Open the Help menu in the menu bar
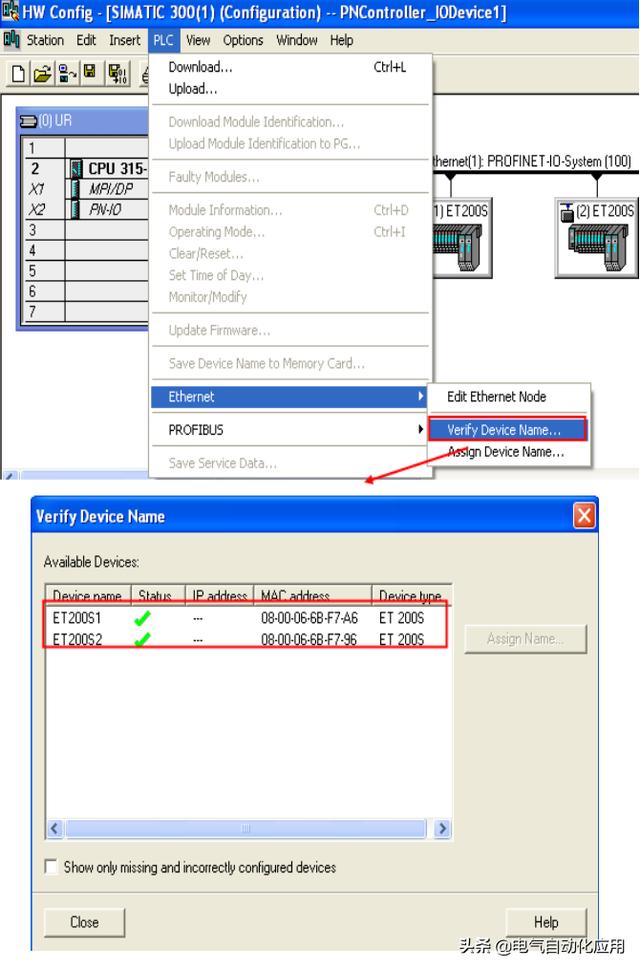640x969 pixels. tap(341, 40)
